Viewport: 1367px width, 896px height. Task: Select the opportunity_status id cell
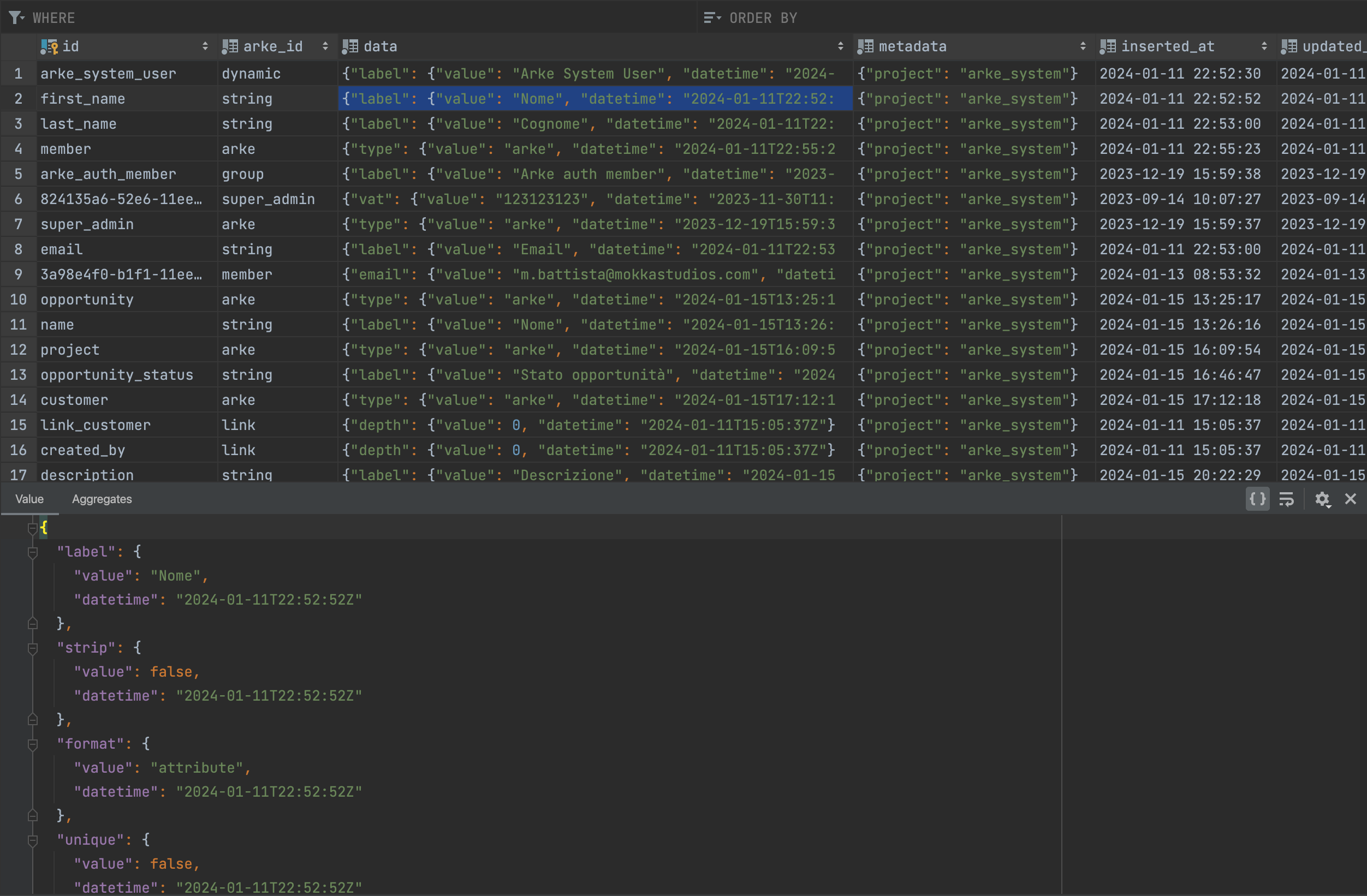point(117,375)
